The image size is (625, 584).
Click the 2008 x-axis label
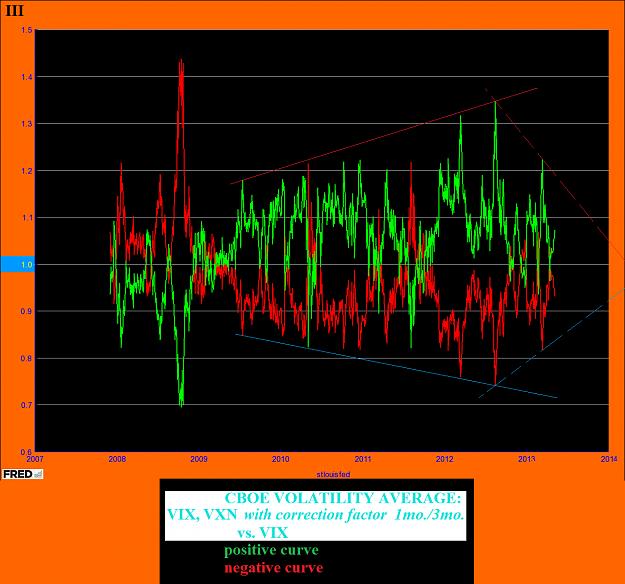pyautogui.click(x=117, y=459)
